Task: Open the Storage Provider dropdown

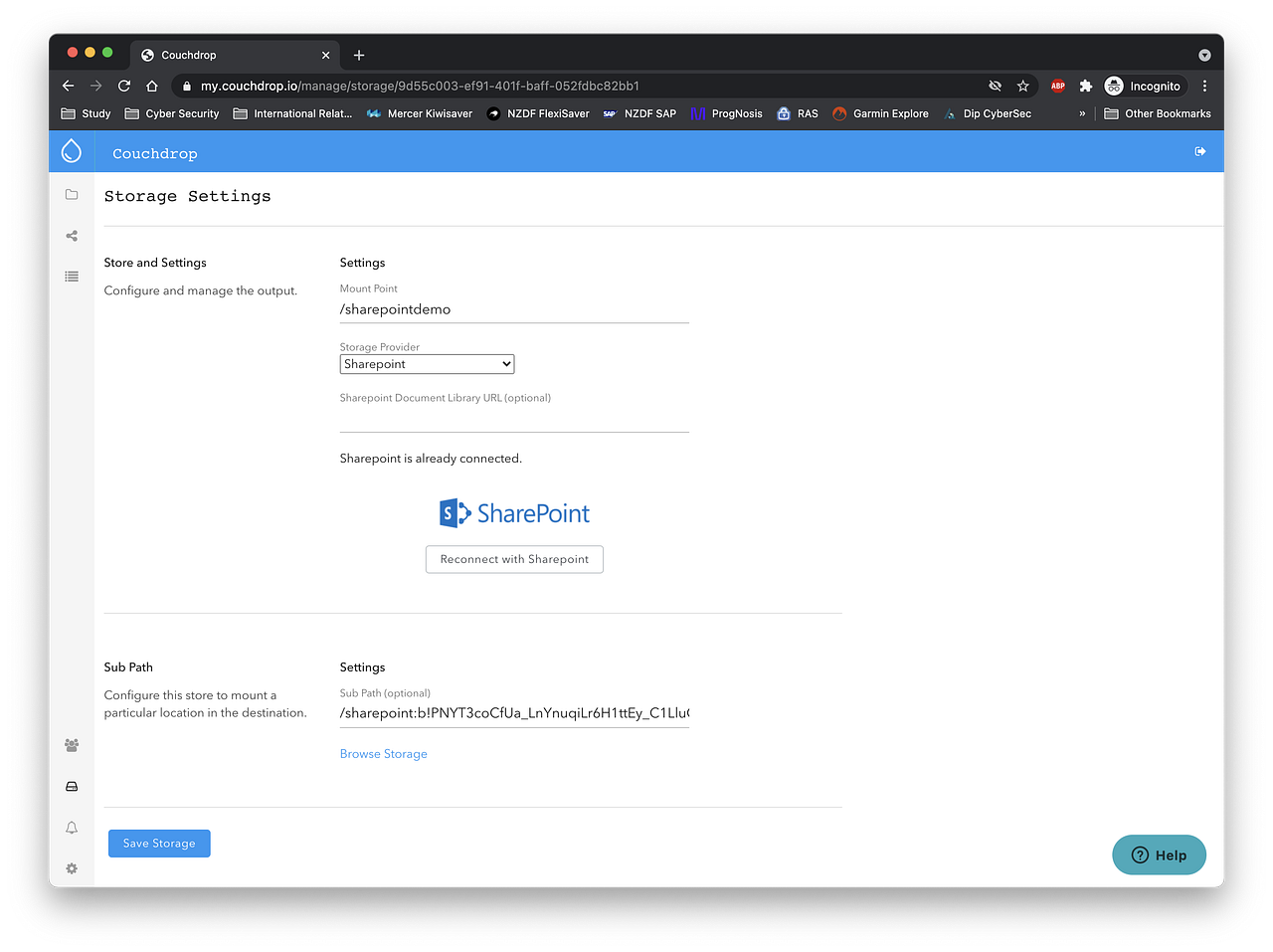Action: pyautogui.click(x=427, y=363)
